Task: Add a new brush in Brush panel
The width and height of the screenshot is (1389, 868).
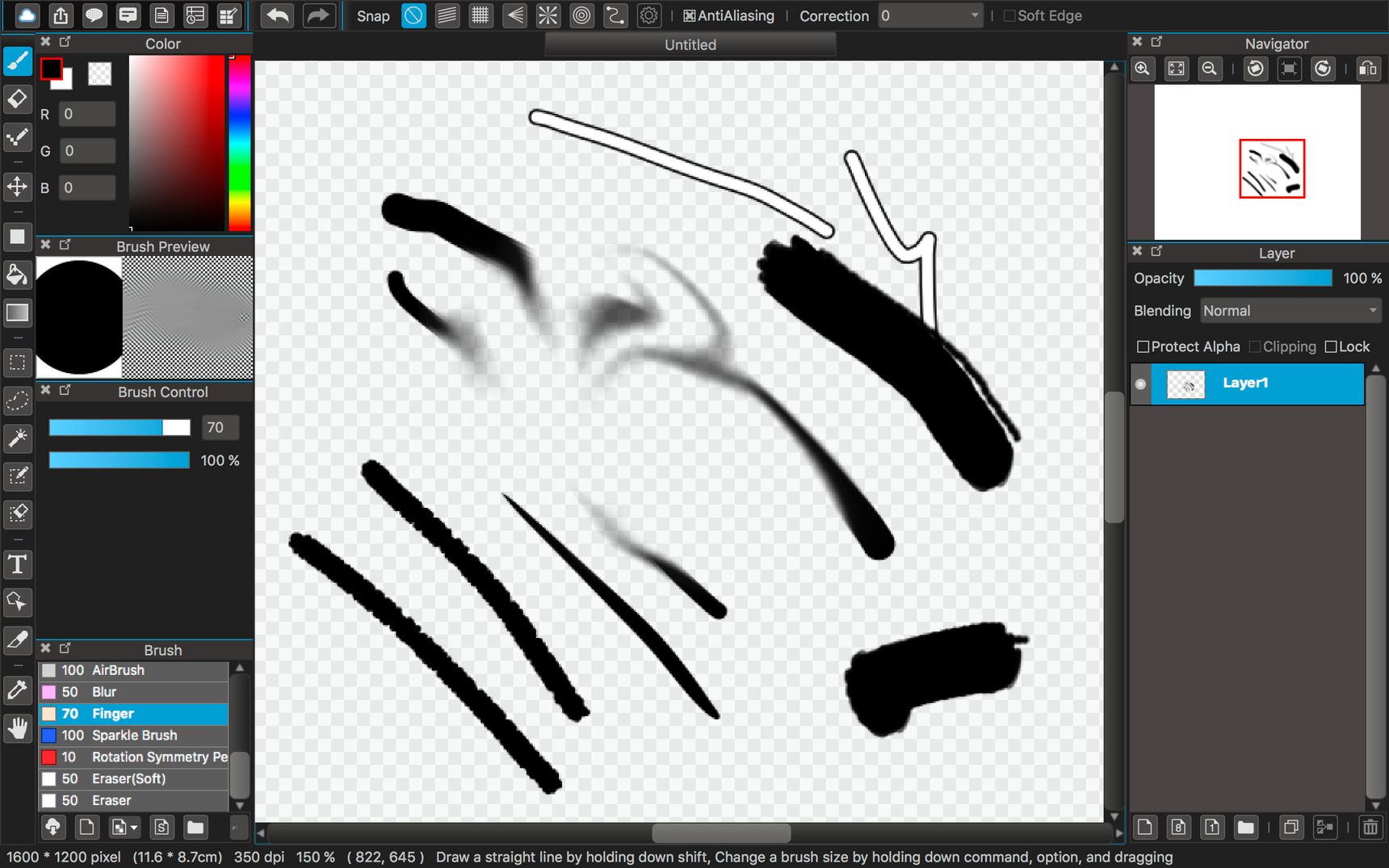Action: tap(86, 827)
